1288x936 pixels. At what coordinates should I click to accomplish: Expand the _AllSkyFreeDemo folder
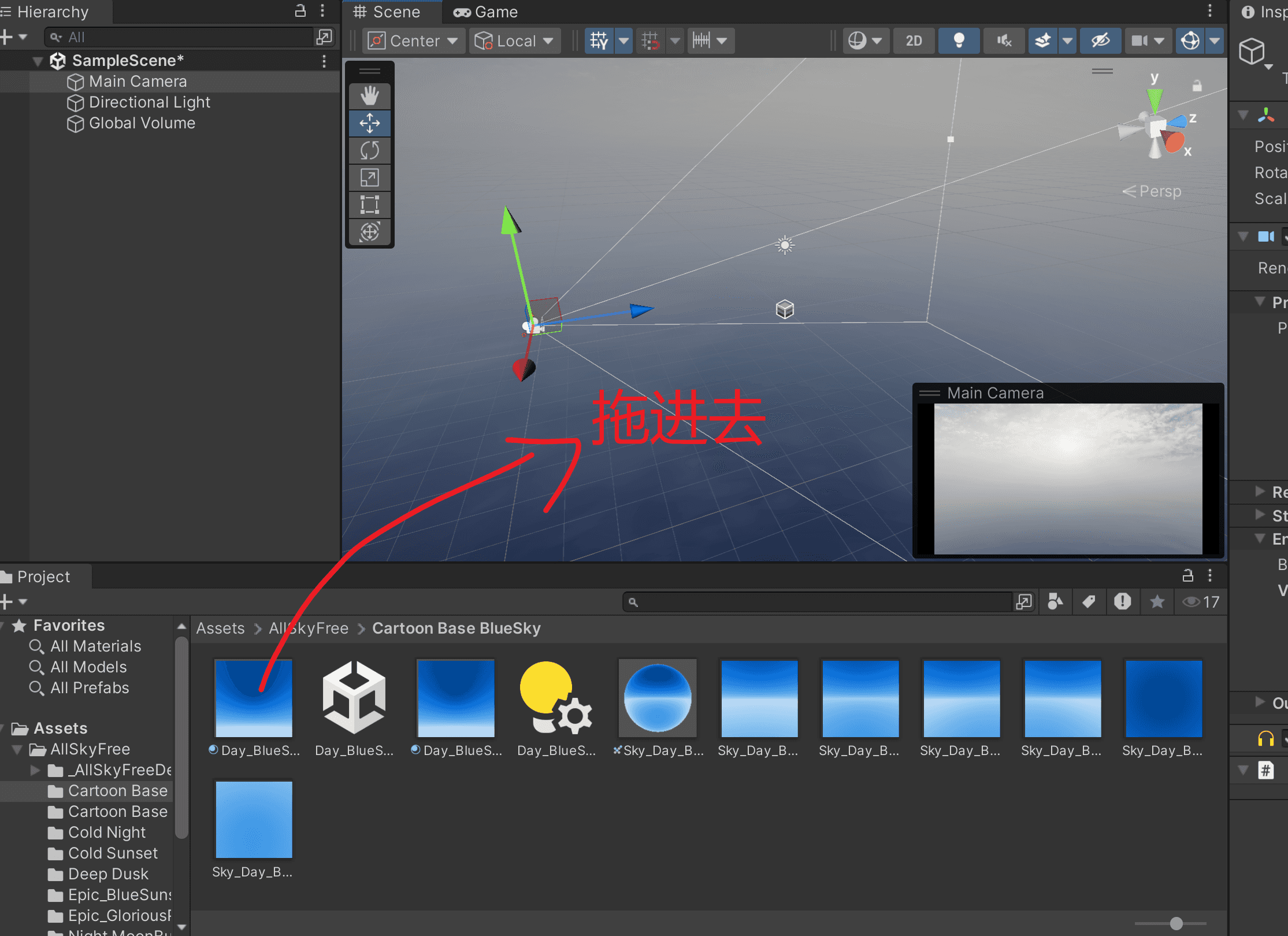[x=35, y=770]
